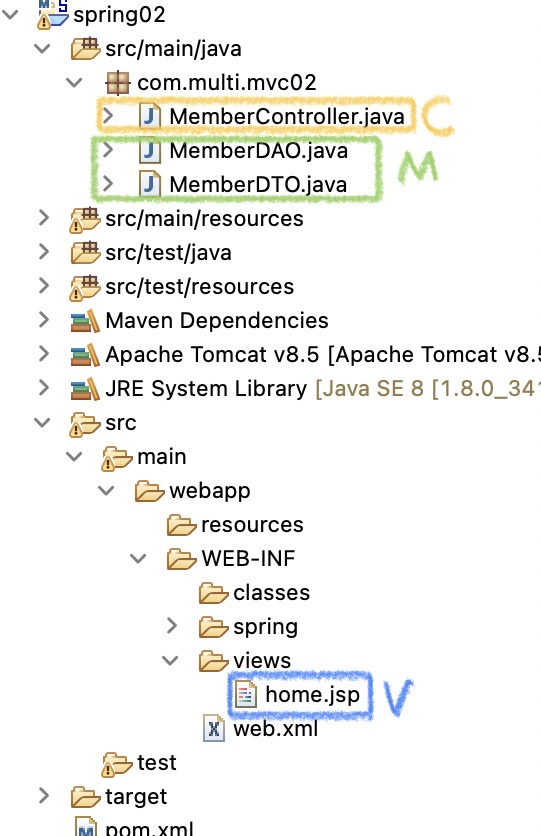Collapse the views folder
The image size is (541, 836).
click(170, 661)
